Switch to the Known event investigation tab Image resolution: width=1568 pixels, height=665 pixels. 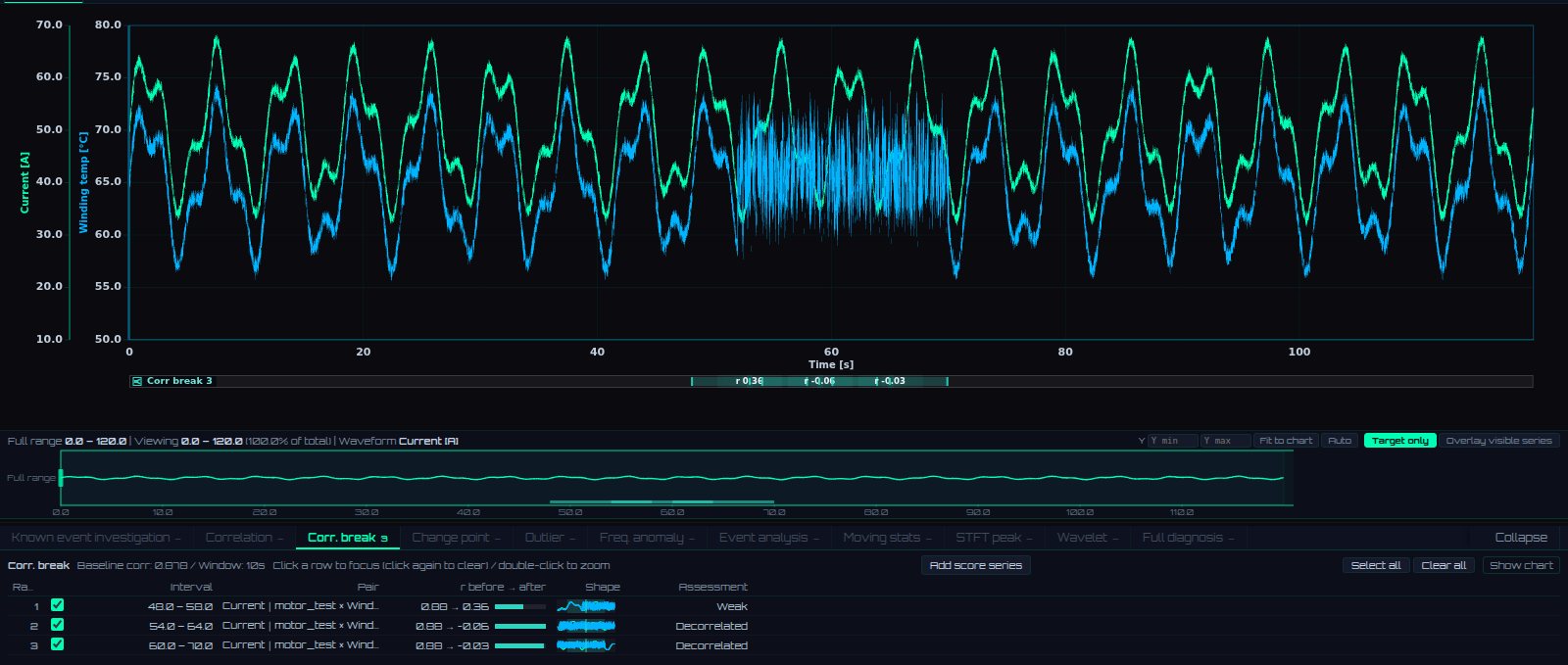coord(96,538)
